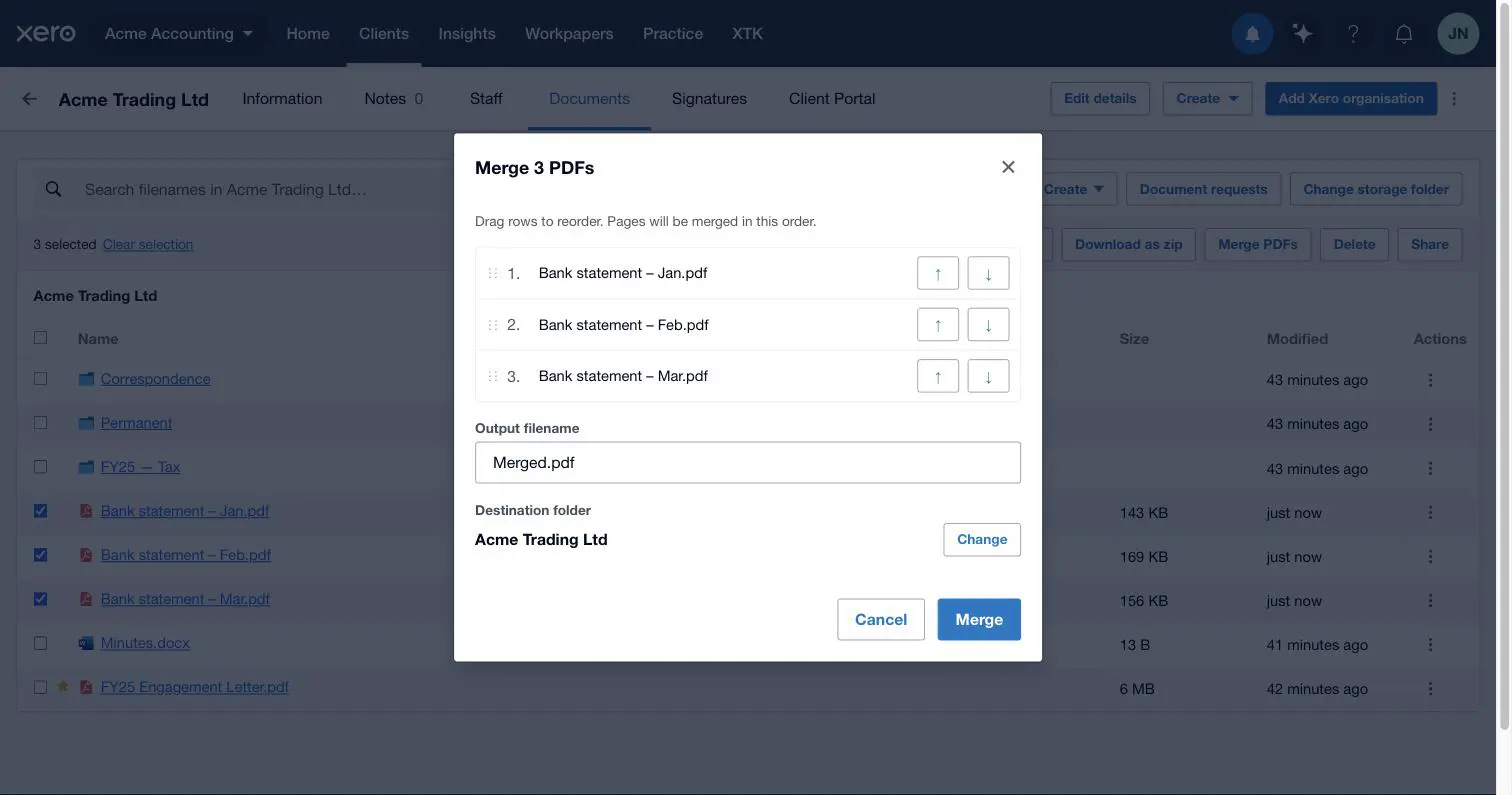The width and height of the screenshot is (1512, 795).
Task: Open the Insights menu
Action: pos(467,33)
